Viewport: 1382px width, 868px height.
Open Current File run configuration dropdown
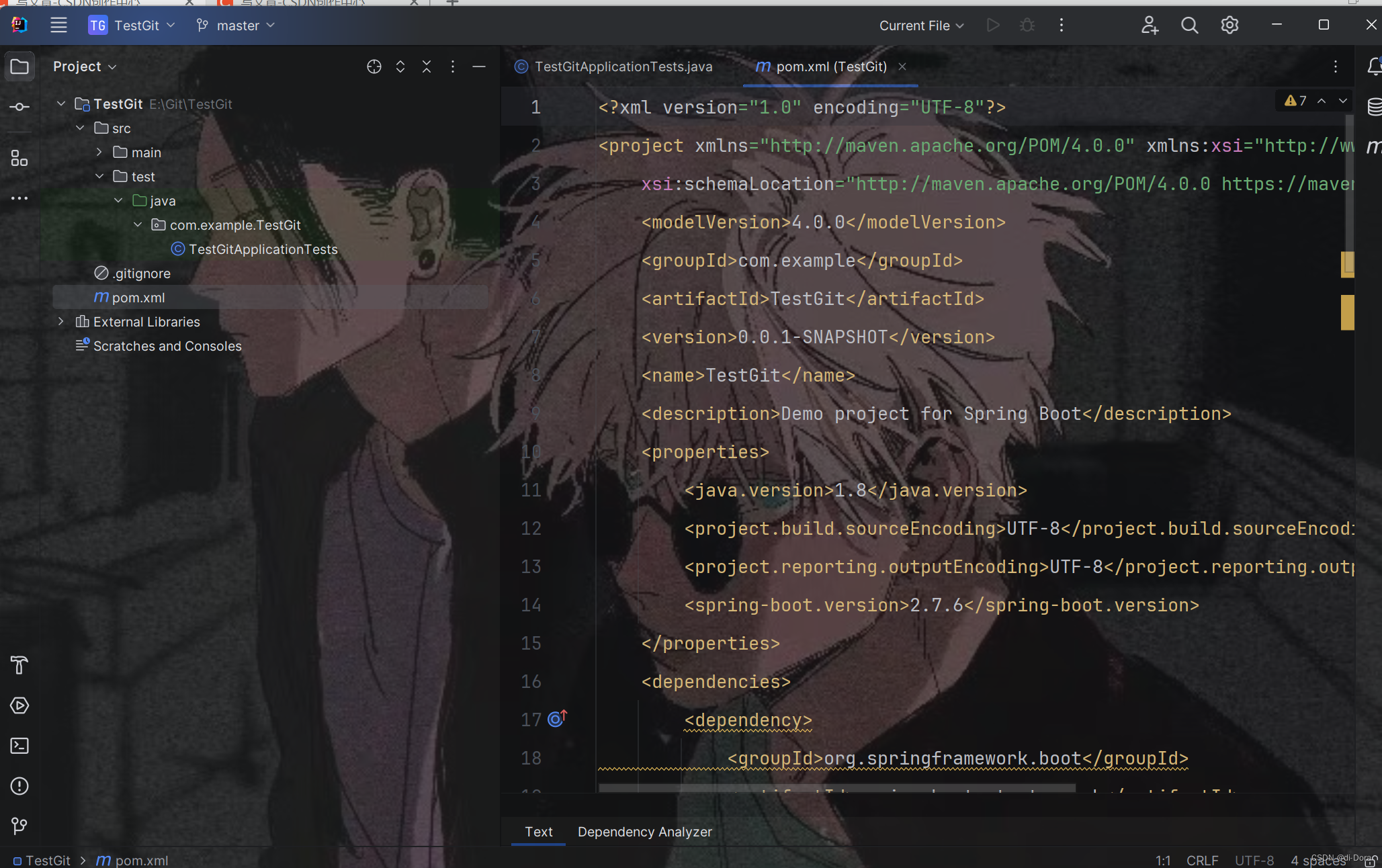tap(922, 26)
